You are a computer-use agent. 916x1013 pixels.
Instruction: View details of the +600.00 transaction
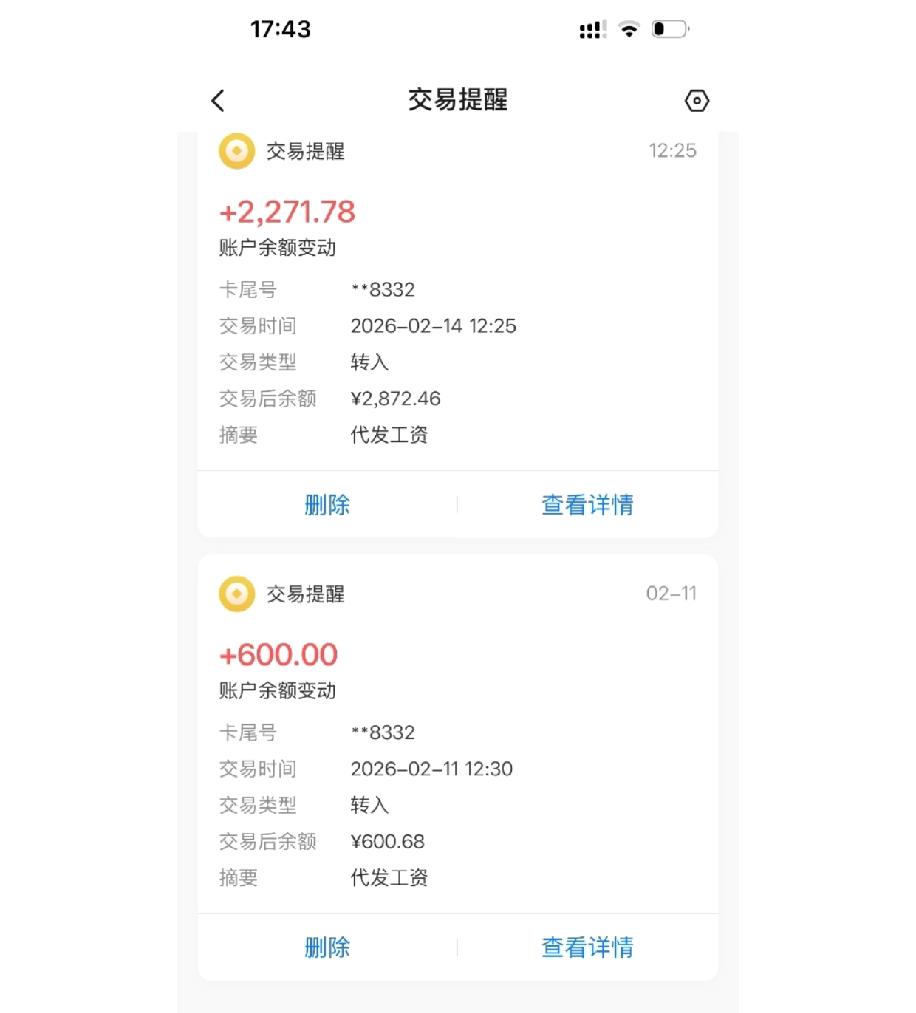click(587, 948)
